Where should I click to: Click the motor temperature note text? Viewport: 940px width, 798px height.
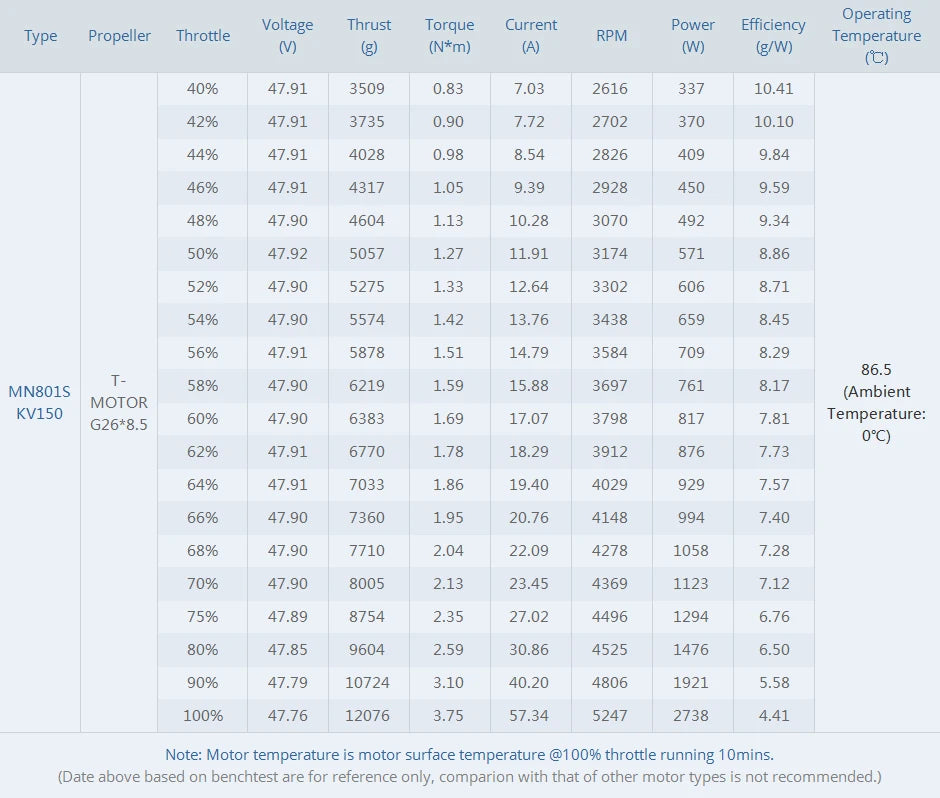[x=469, y=755]
